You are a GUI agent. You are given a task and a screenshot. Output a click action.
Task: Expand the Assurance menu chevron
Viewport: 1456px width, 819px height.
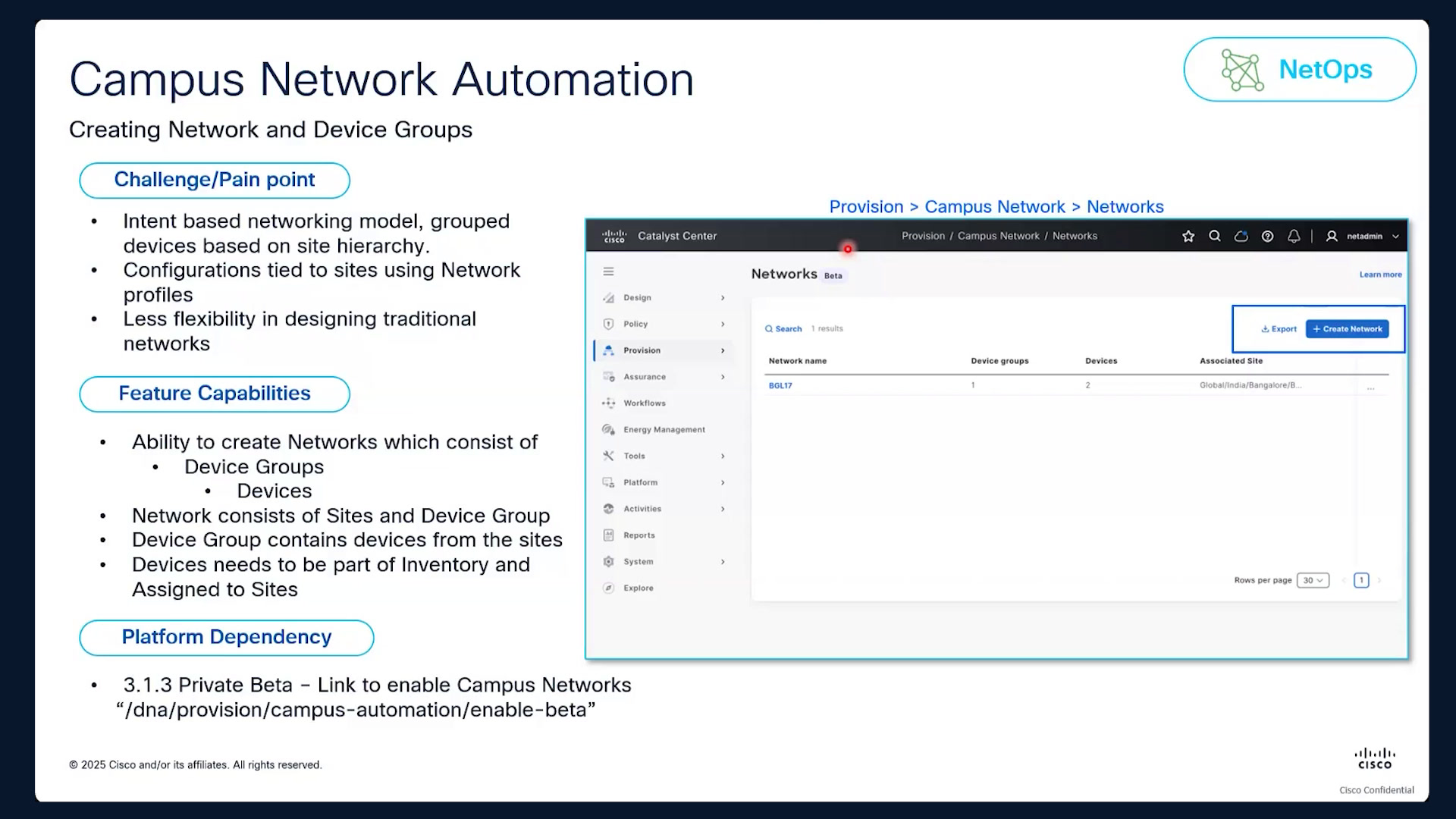723,377
